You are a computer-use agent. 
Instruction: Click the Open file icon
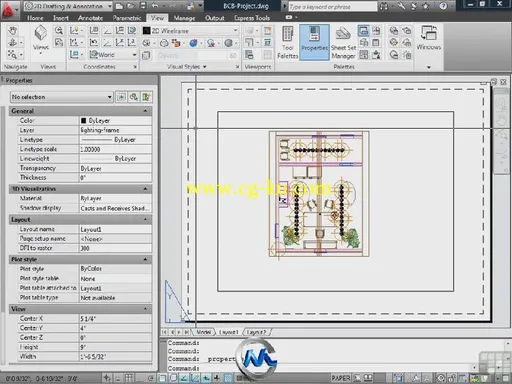(131, 6)
